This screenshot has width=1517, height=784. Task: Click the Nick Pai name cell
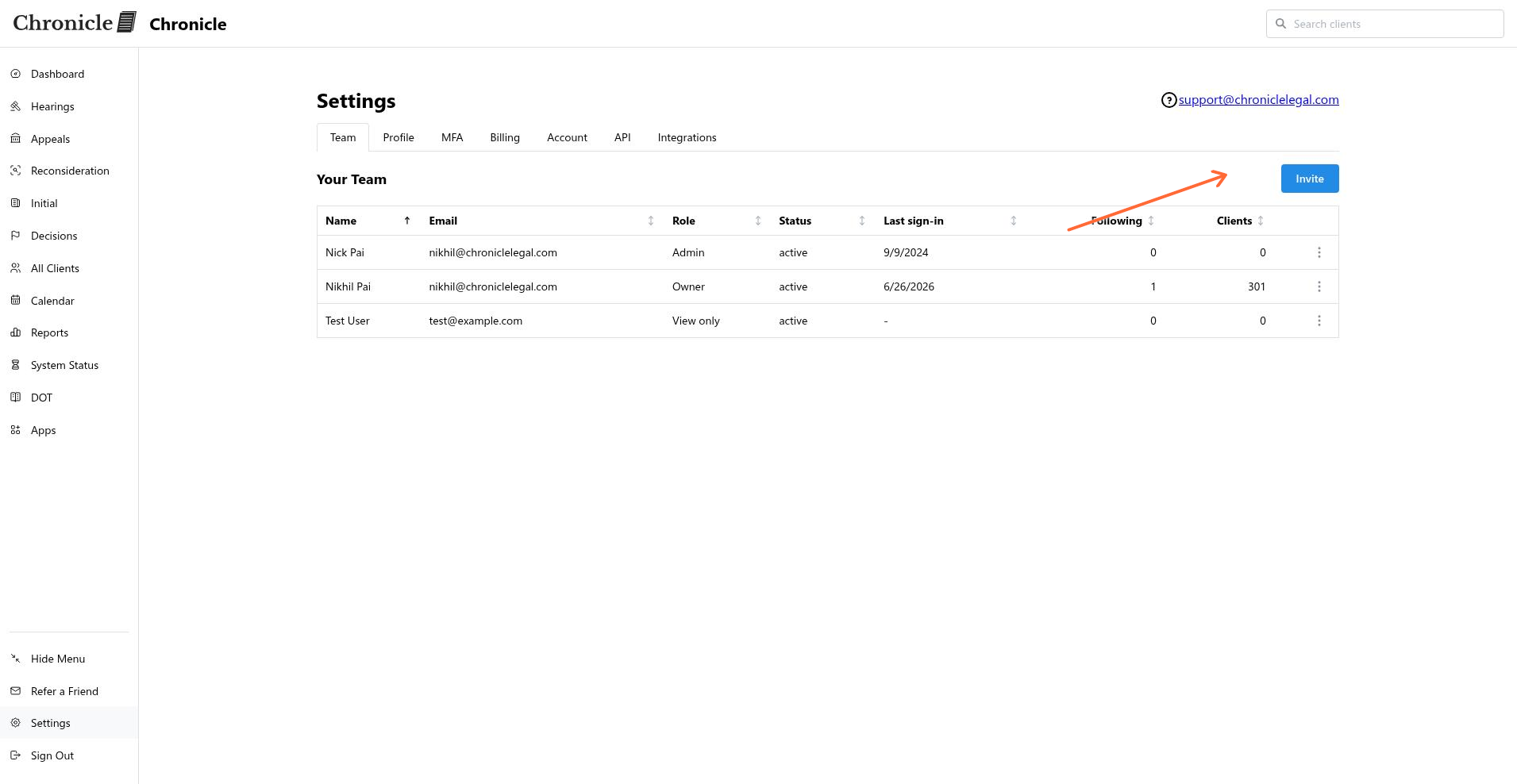(x=345, y=252)
